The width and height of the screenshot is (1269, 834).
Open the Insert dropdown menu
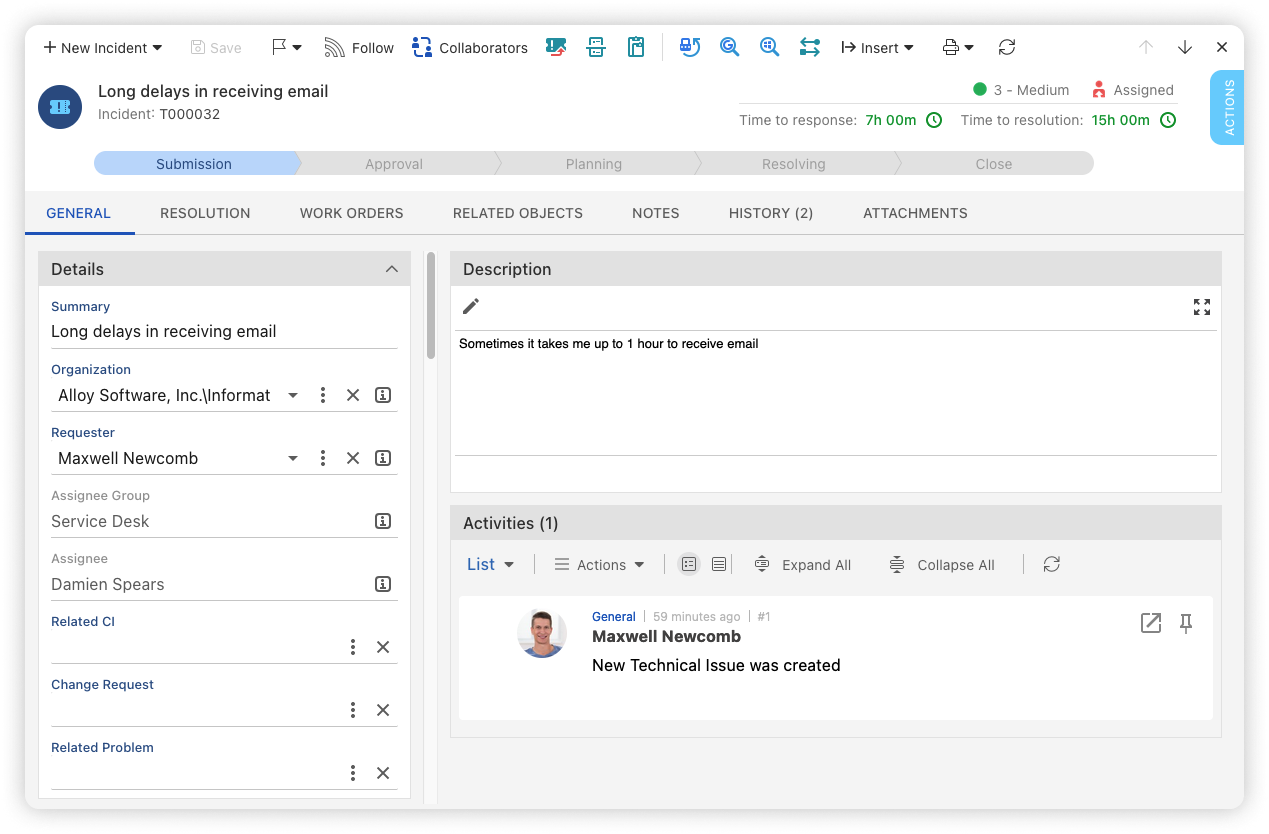point(877,48)
